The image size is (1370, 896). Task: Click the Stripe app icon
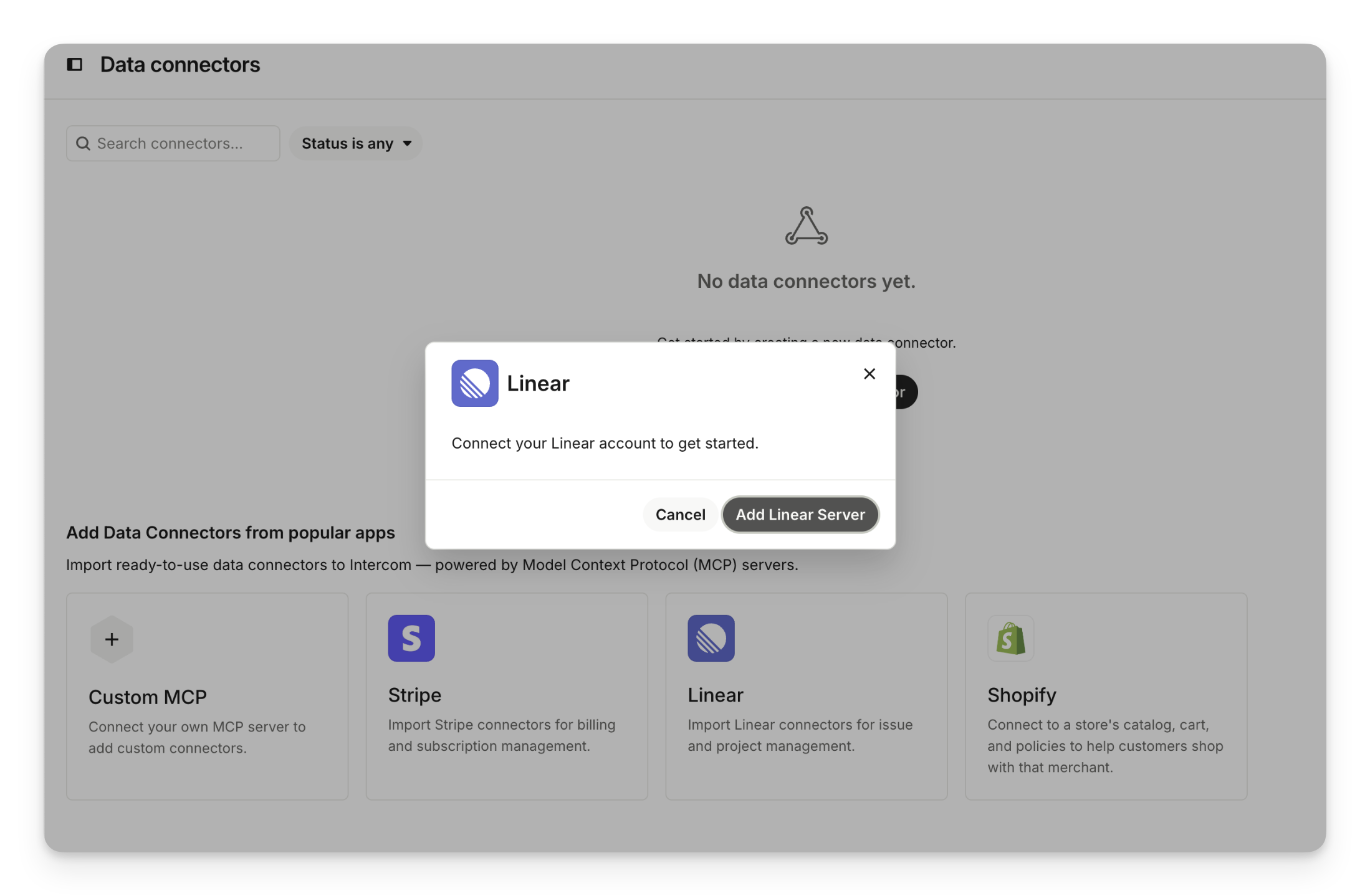411,638
